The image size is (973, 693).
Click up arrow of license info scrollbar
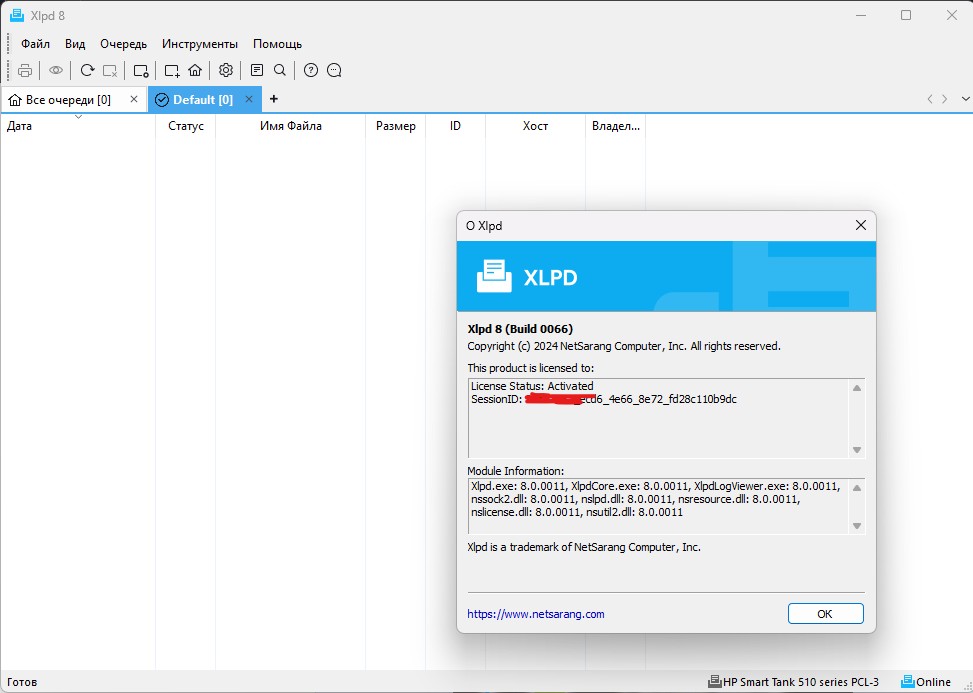click(x=857, y=388)
